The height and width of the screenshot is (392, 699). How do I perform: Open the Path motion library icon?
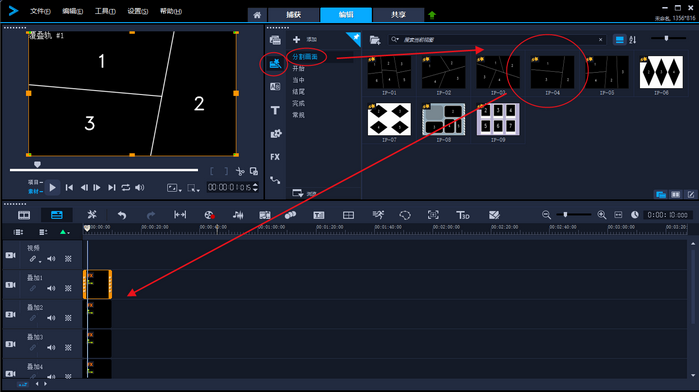point(275,180)
